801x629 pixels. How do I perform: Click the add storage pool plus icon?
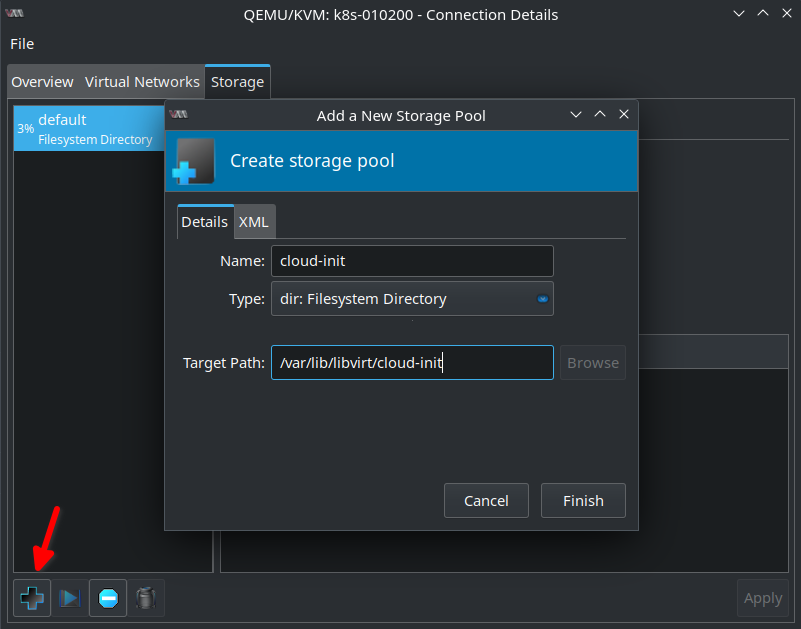32,598
